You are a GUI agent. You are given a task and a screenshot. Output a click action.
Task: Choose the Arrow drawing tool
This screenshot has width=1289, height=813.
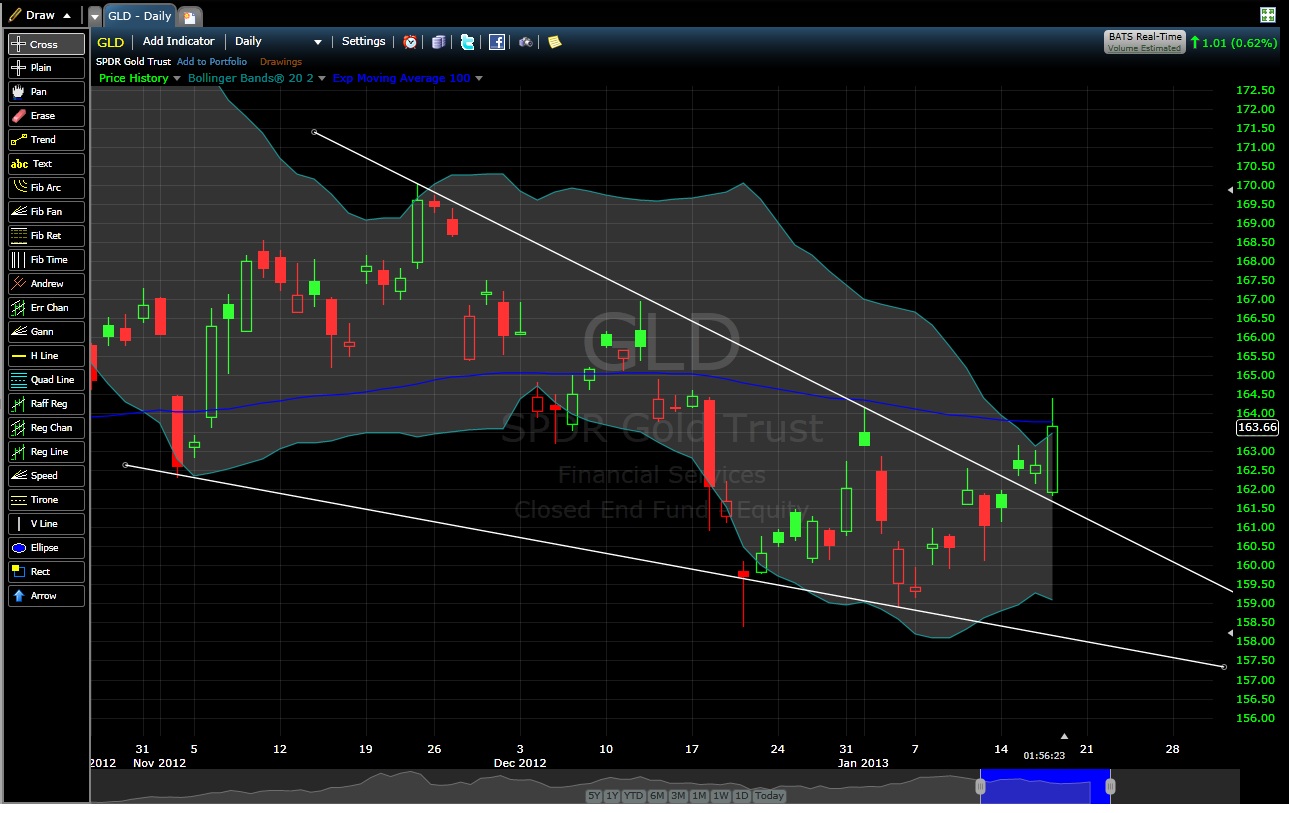[46, 596]
